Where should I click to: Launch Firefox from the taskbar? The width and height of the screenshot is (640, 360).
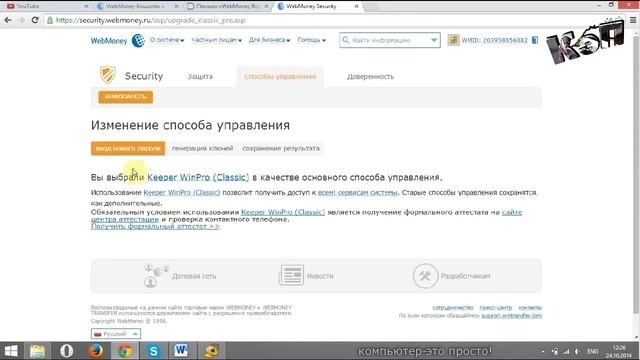click(x=96, y=351)
